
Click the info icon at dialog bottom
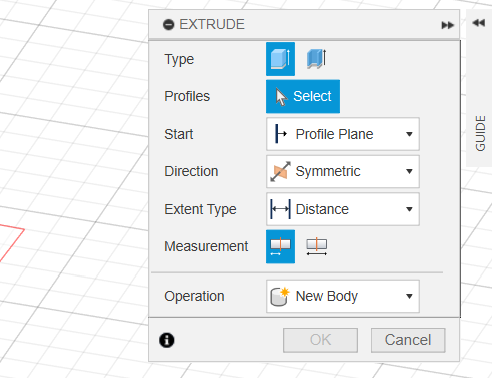click(167, 340)
